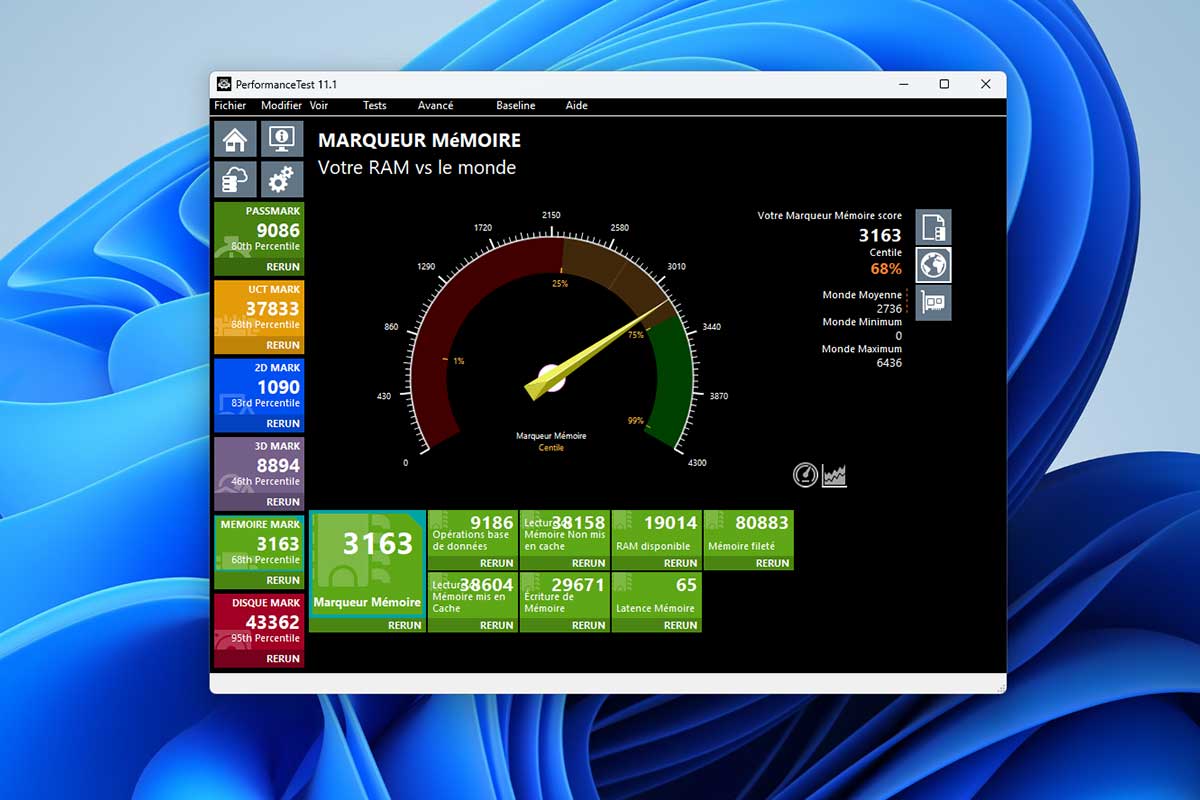Click the cloud baseline upload icon
1200x800 pixels.
tap(235, 179)
